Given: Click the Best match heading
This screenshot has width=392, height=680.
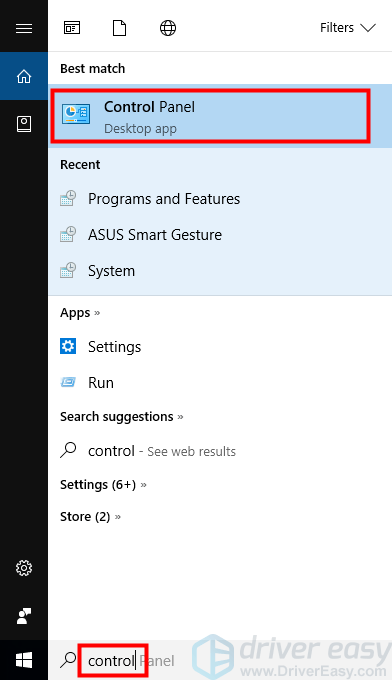Looking at the screenshot, I should pos(92,69).
